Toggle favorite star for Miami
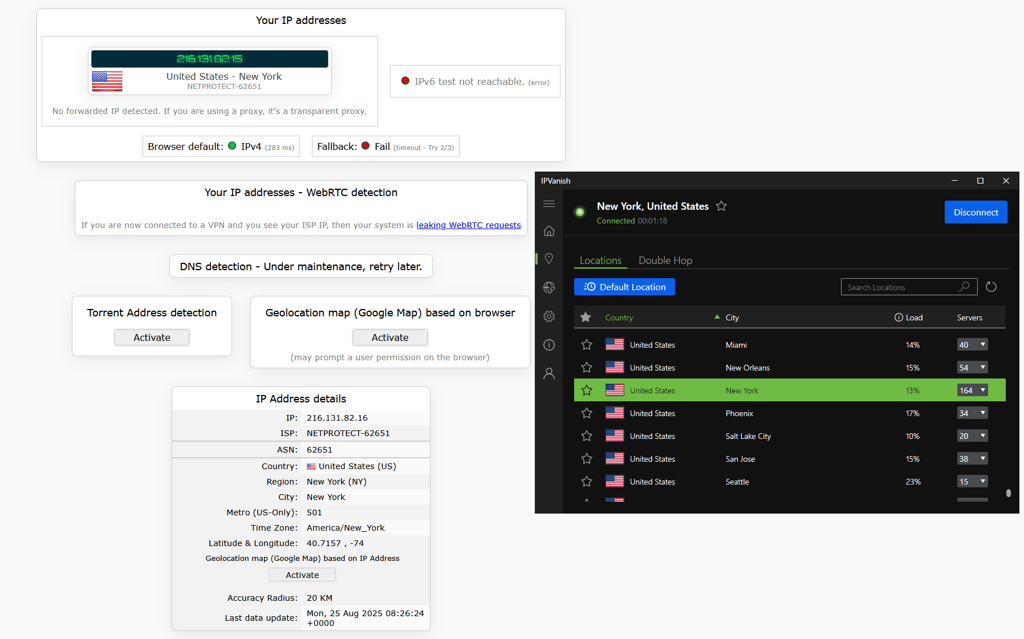Image resolution: width=1024 pixels, height=639 pixels. tap(586, 344)
